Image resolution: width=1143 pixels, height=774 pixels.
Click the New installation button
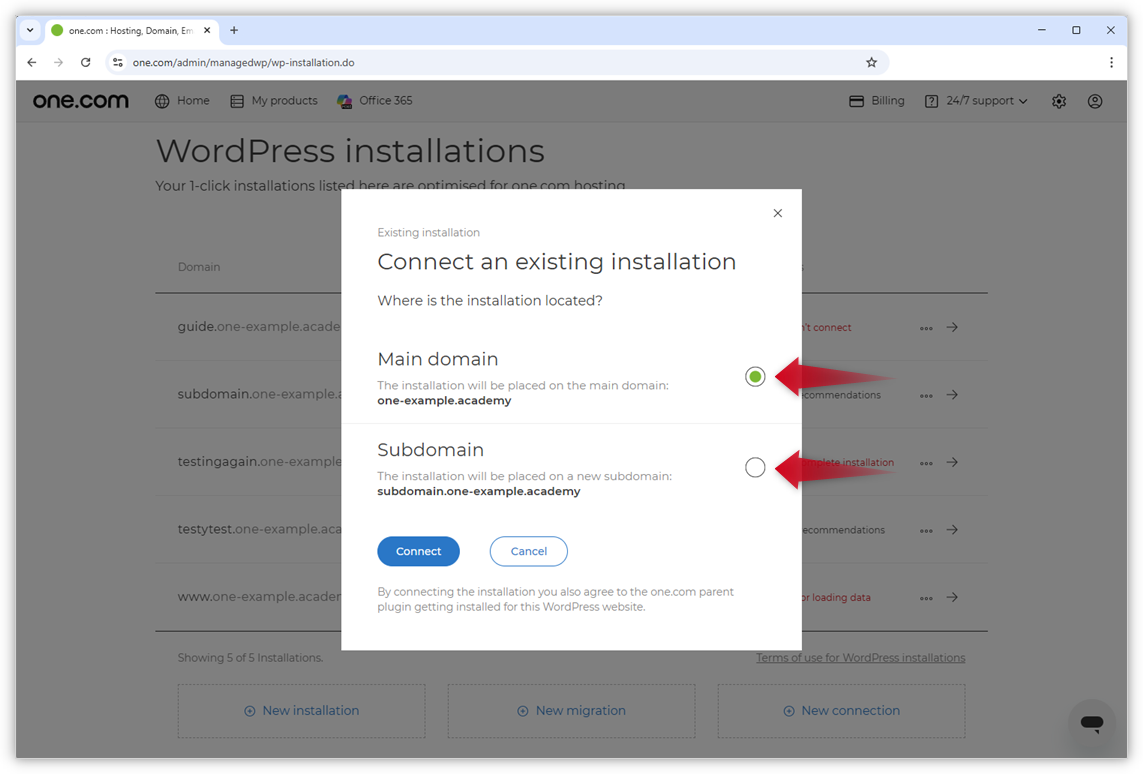pos(301,711)
